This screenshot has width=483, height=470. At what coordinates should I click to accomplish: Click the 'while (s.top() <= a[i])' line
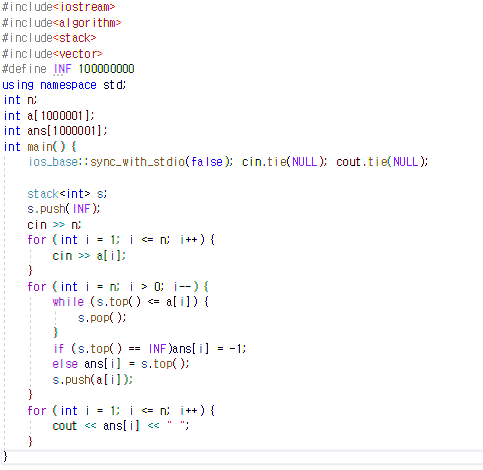click(x=130, y=302)
